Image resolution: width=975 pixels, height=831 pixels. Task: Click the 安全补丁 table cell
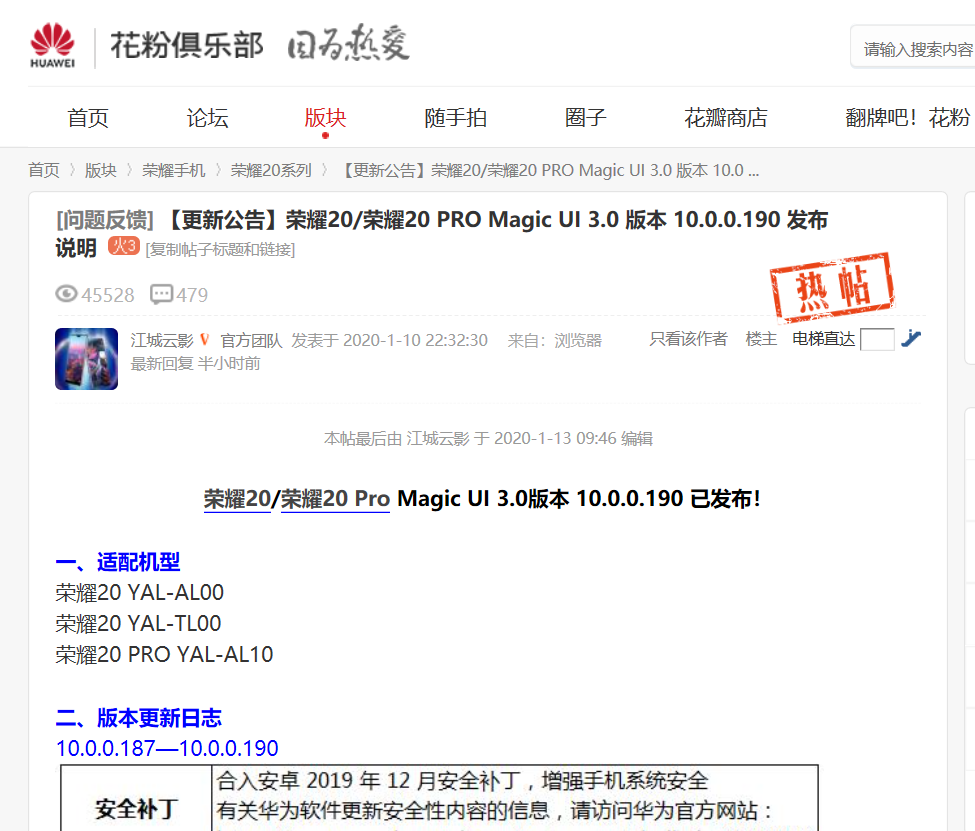point(136,799)
